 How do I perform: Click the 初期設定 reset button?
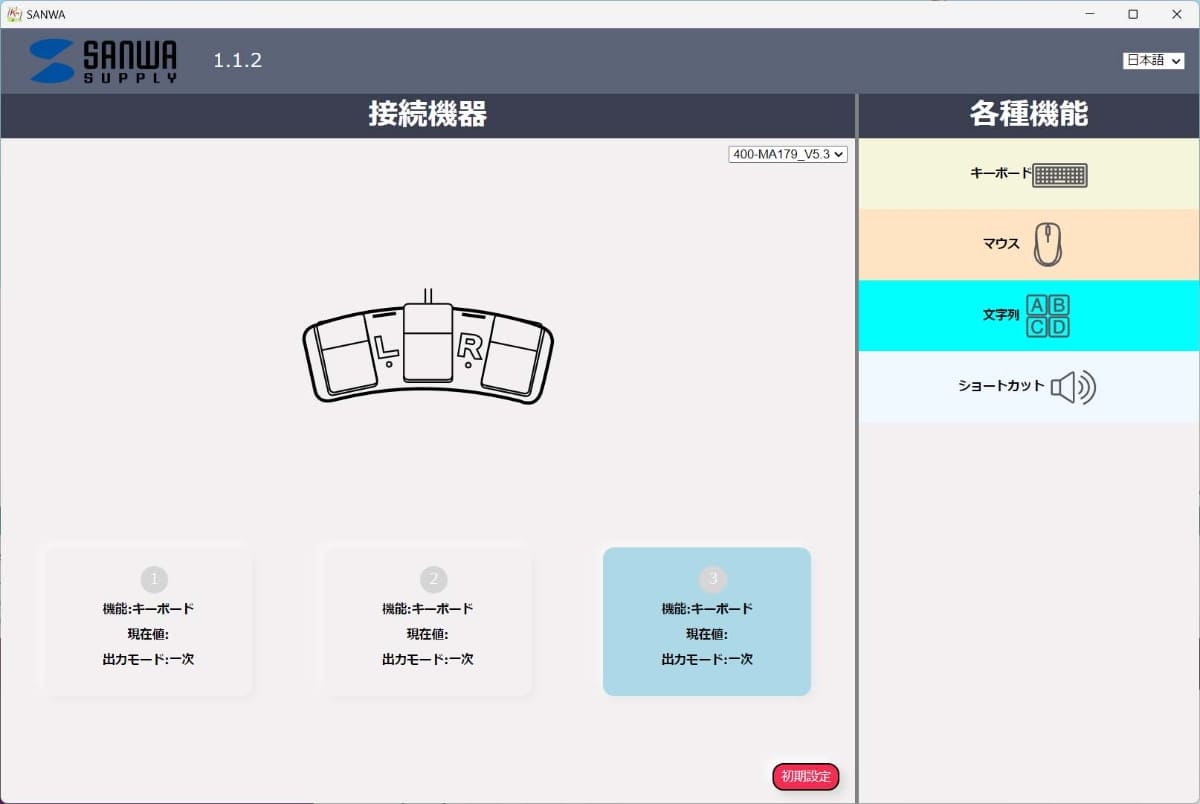(x=806, y=777)
